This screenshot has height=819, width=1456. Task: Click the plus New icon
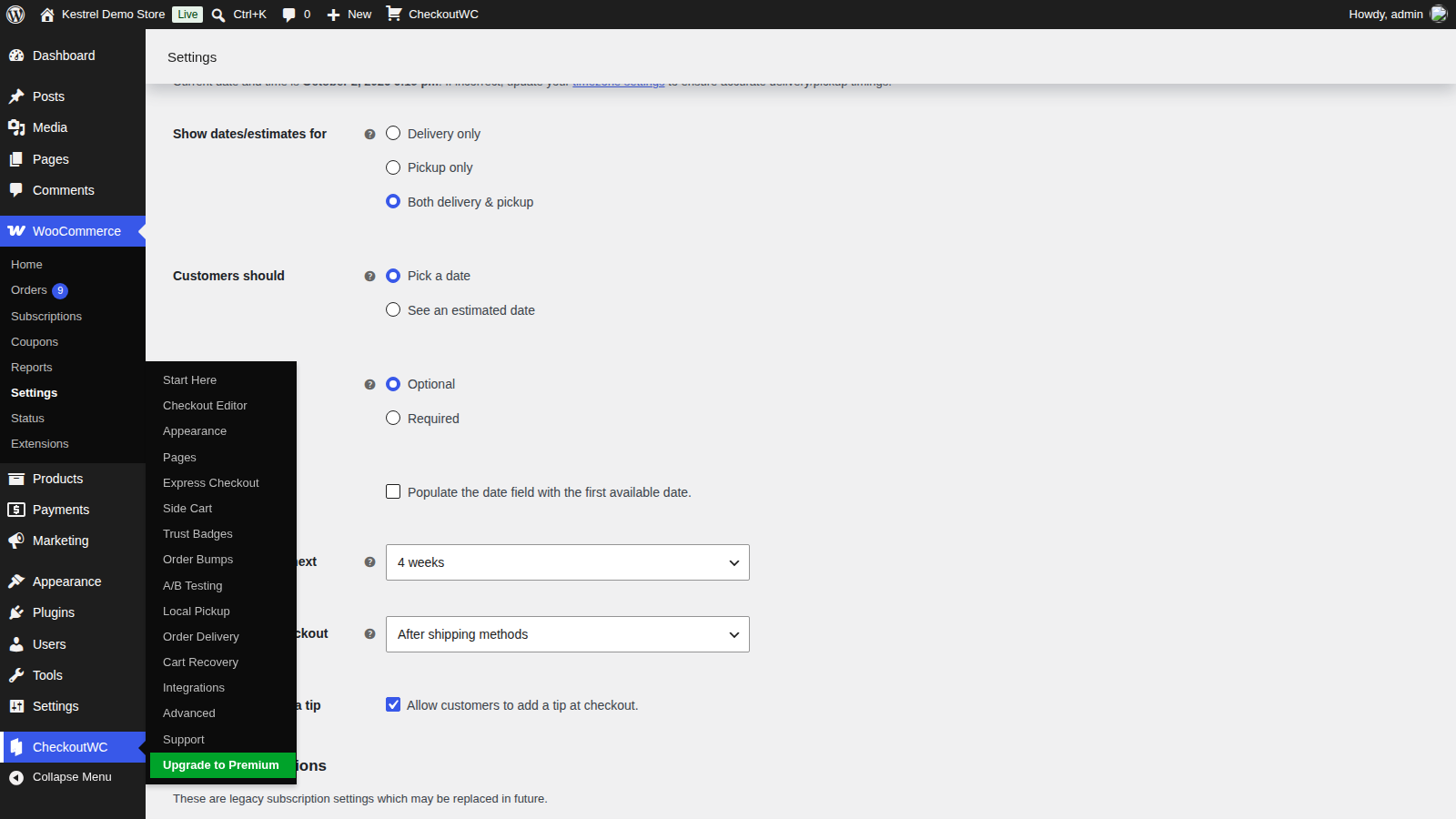(333, 15)
